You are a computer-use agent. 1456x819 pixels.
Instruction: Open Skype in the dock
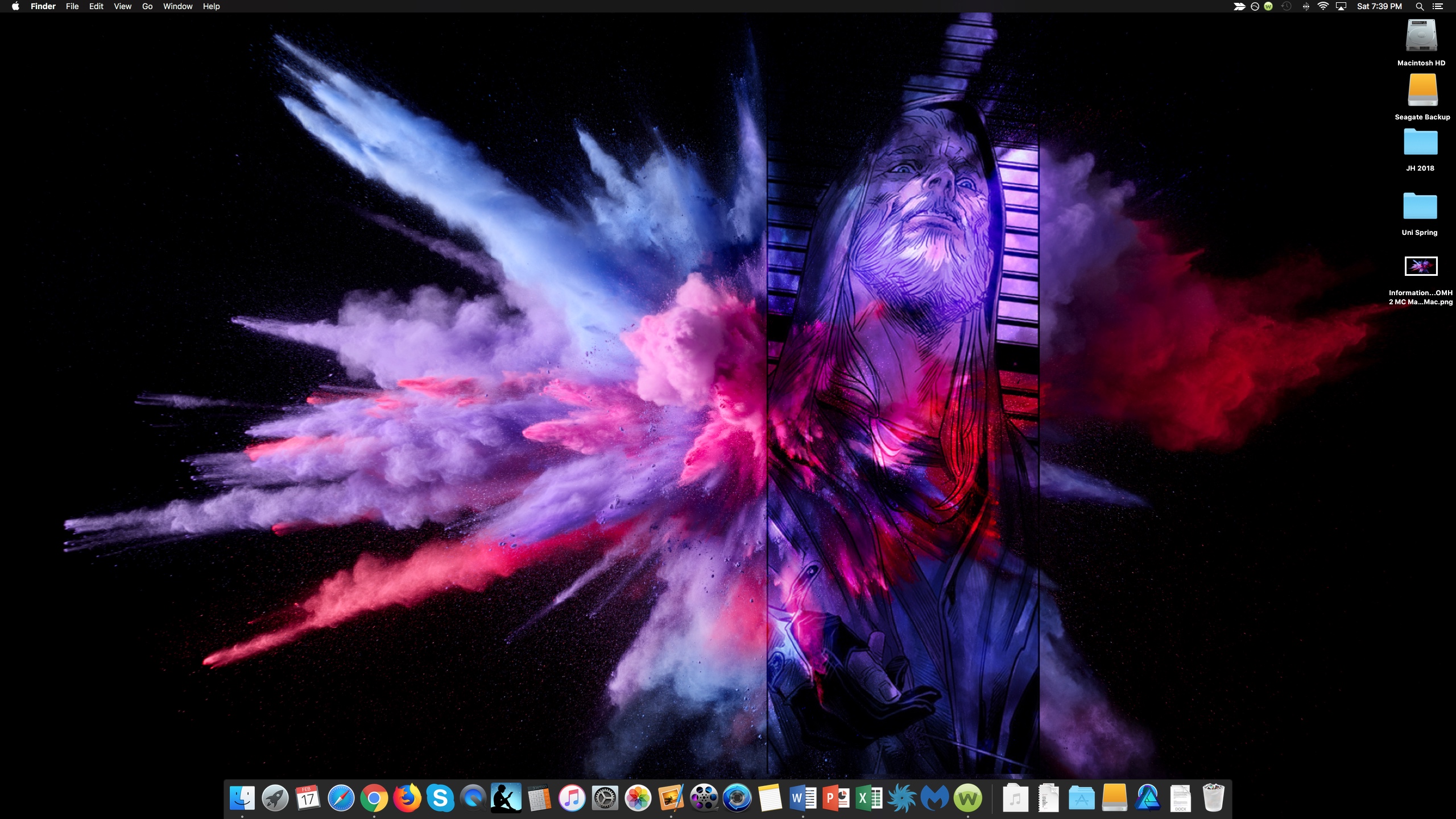[440, 799]
